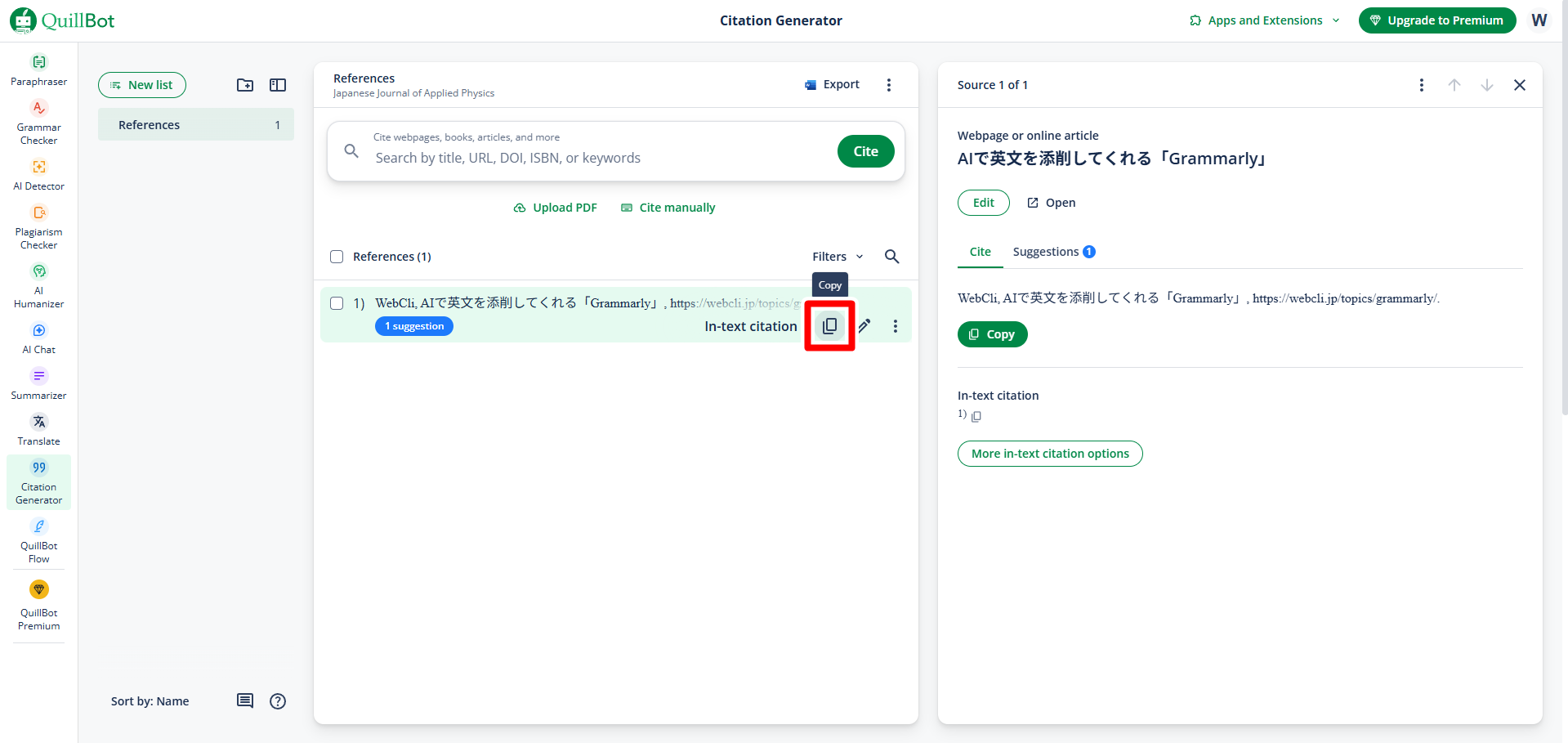The image size is (1568, 743).
Task: Select the References list item
Action: pyautogui.click(x=196, y=125)
